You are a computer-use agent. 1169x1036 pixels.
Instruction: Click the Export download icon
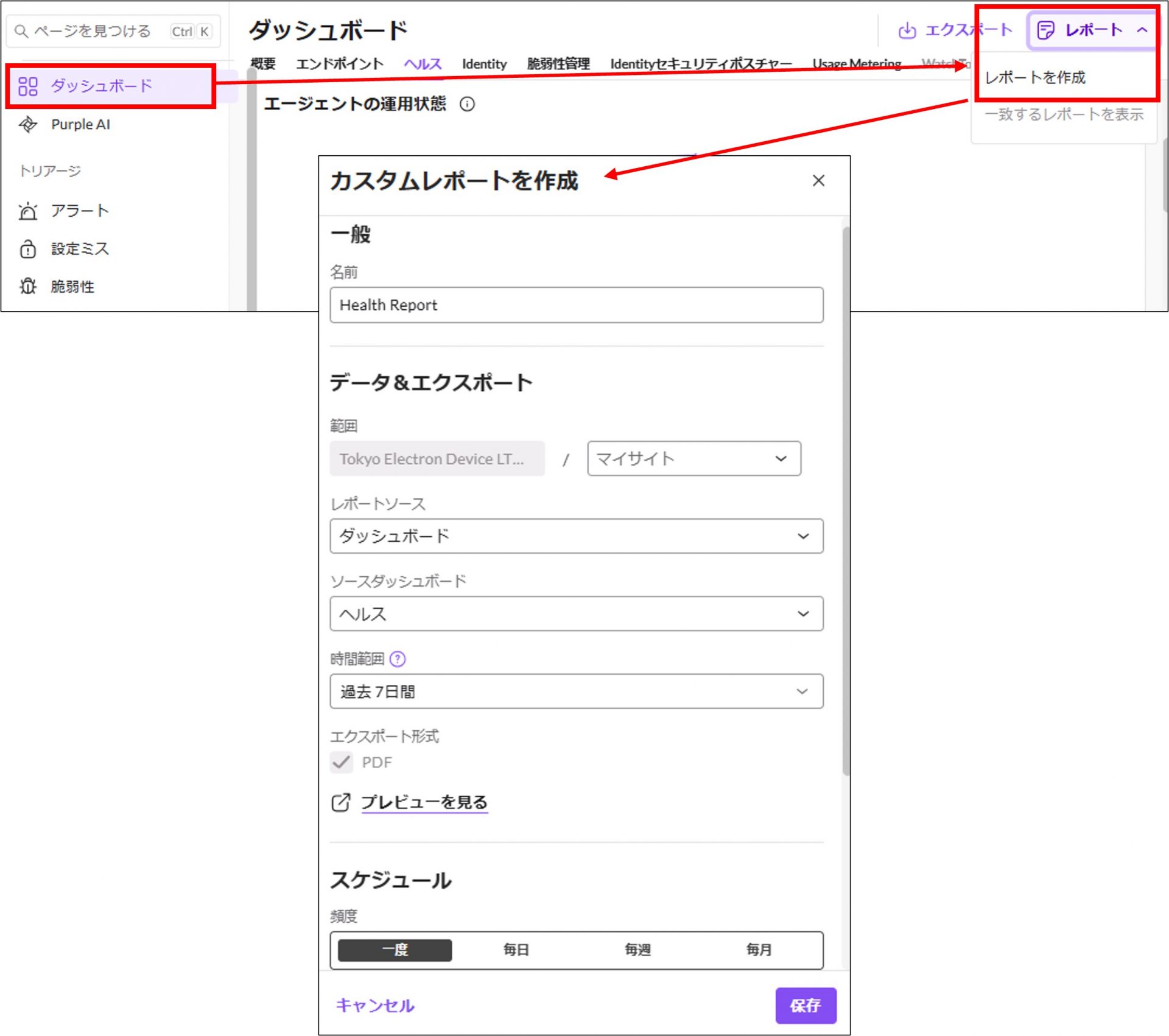coord(907,30)
